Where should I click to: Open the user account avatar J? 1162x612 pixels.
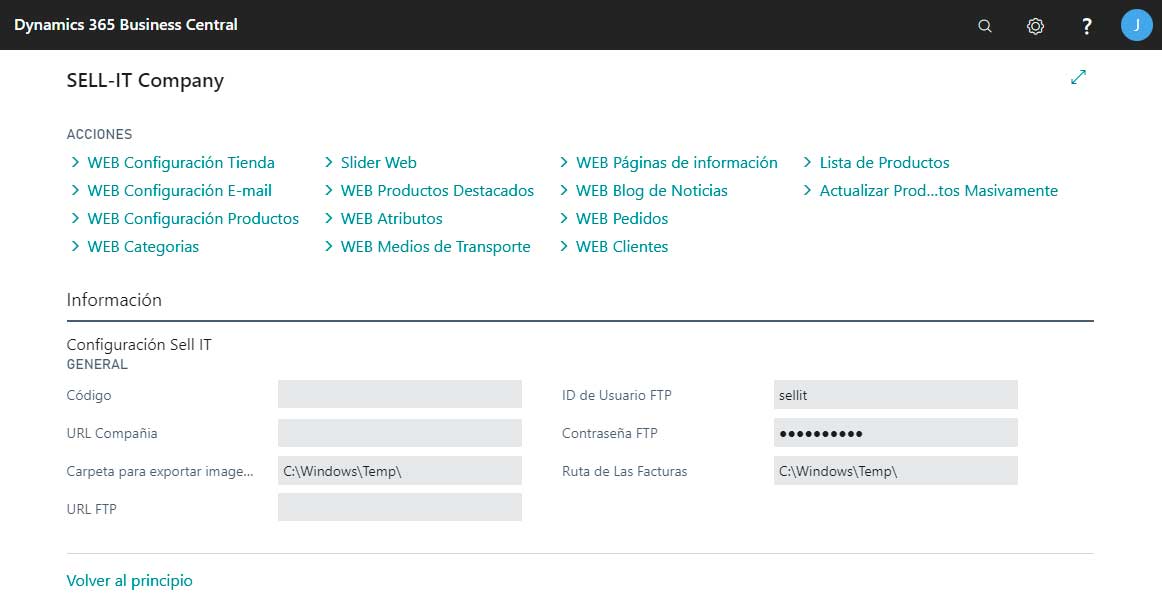[1136, 25]
